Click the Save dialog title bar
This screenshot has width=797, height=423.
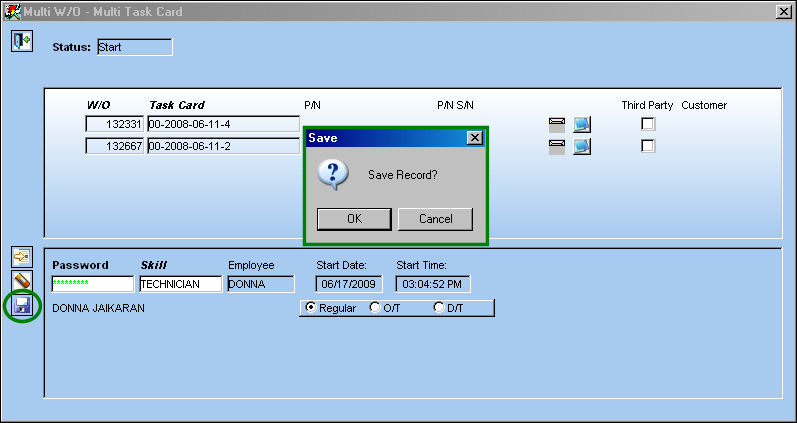pyautogui.click(x=395, y=138)
